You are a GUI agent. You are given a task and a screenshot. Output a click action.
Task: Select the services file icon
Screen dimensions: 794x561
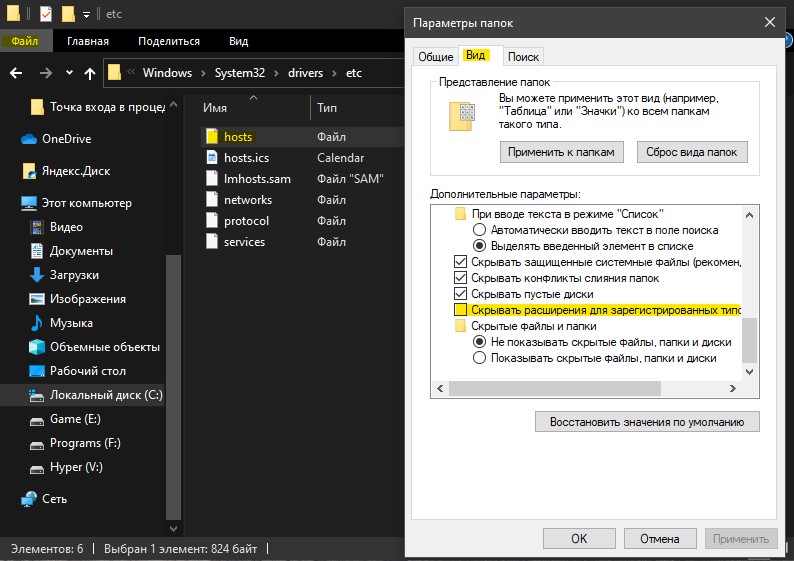tap(212, 242)
